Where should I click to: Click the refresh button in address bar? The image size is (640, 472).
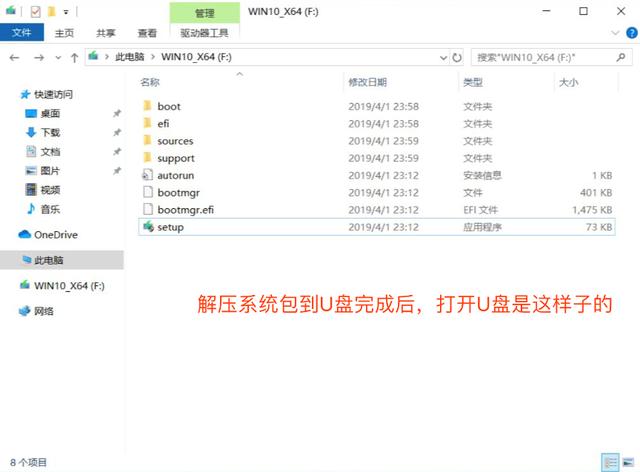pyautogui.click(x=457, y=58)
